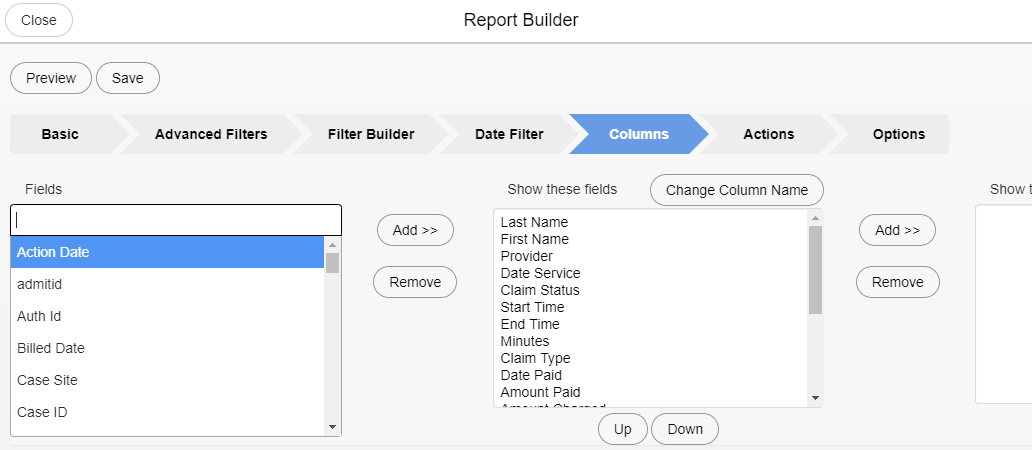This screenshot has width=1032, height=450.
Task: Preview the report
Action: 51,78
